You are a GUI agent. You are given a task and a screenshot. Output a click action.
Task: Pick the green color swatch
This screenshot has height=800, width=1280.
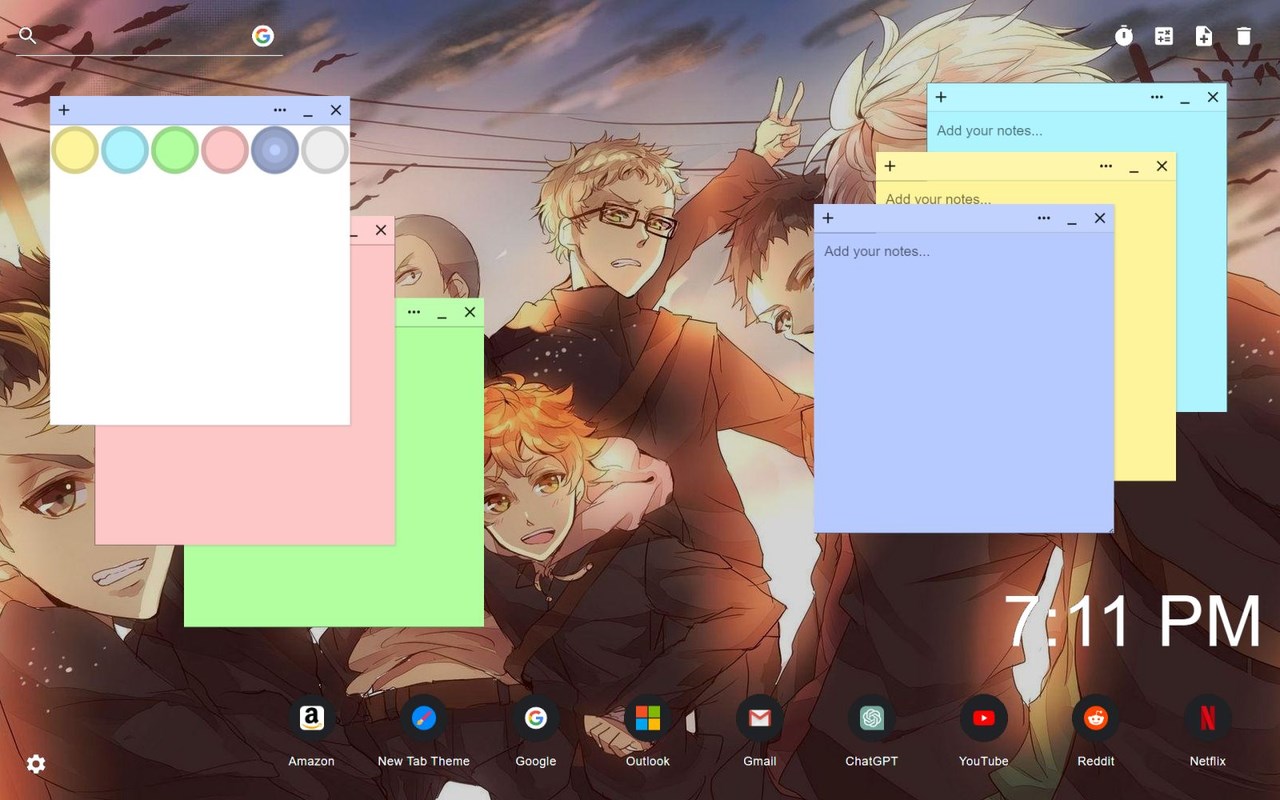(175, 150)
